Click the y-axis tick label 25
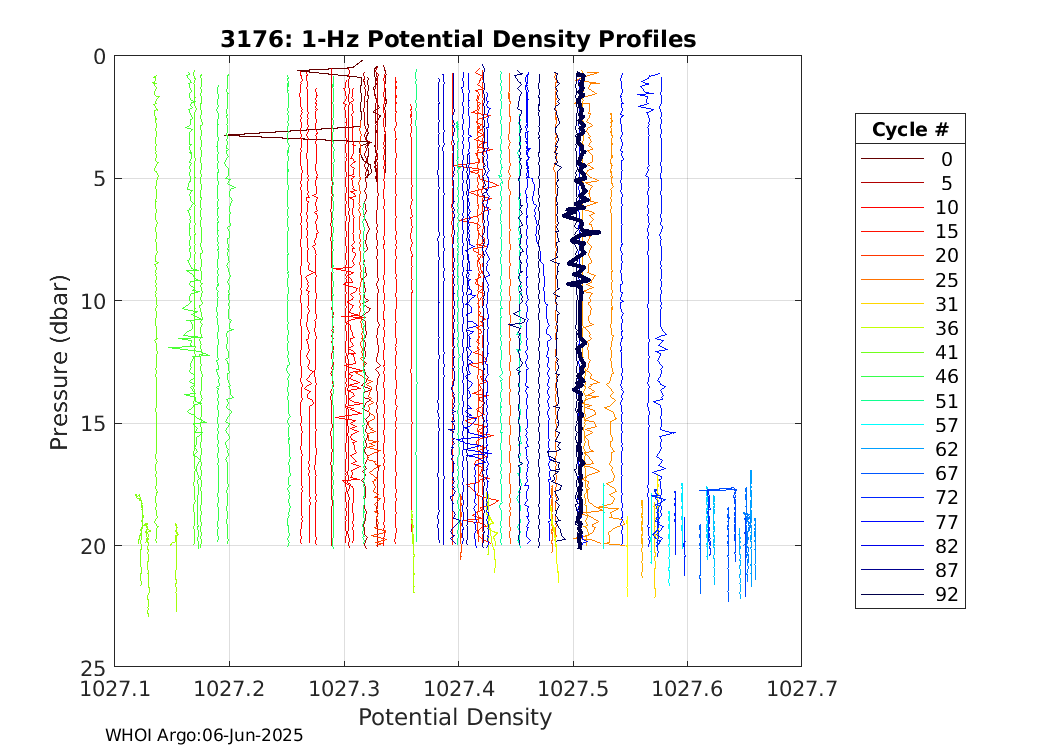The height and width of the screenshot is (750, 1050). (94, 668)
